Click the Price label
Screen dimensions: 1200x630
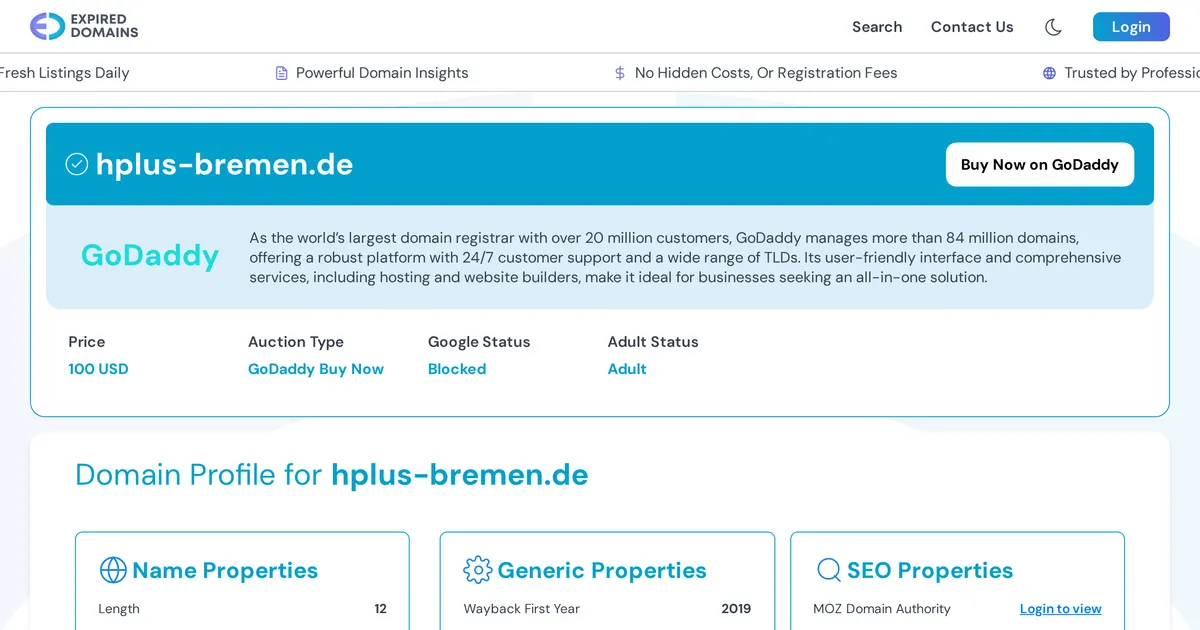(87, 342)
